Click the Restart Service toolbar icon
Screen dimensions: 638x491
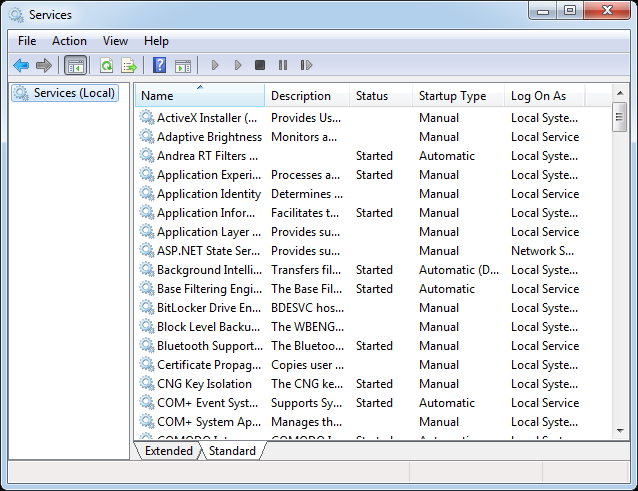point(306,65)
